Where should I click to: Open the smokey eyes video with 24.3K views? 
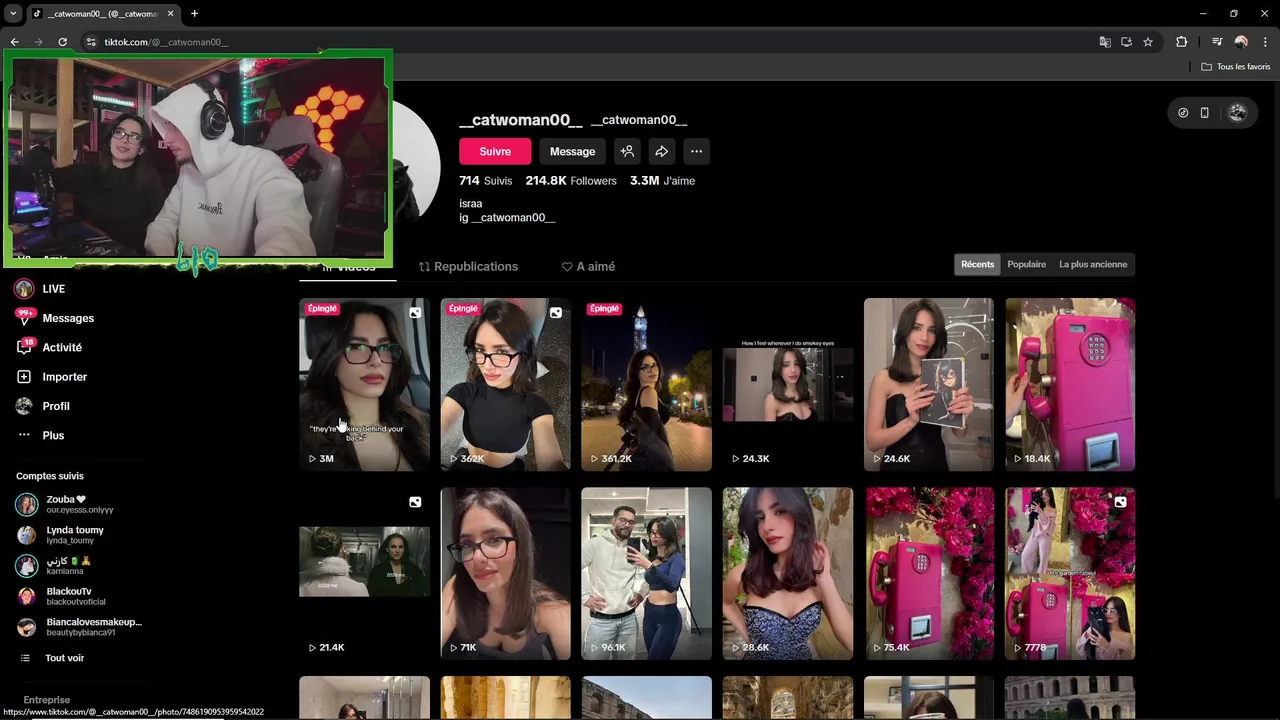pyautogui.click(x=788, y=384)
